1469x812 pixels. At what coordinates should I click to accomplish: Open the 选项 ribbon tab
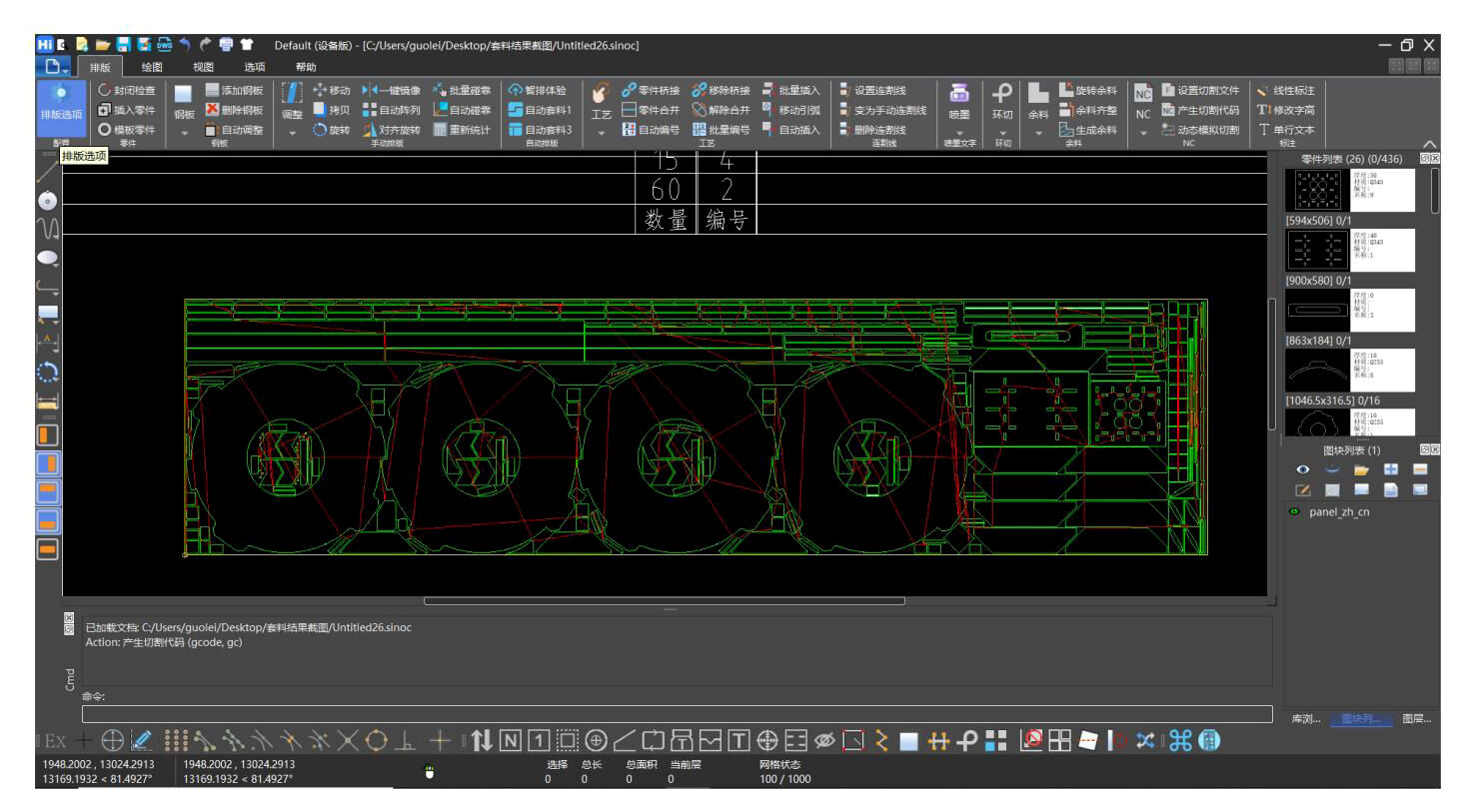coord(255,67)
